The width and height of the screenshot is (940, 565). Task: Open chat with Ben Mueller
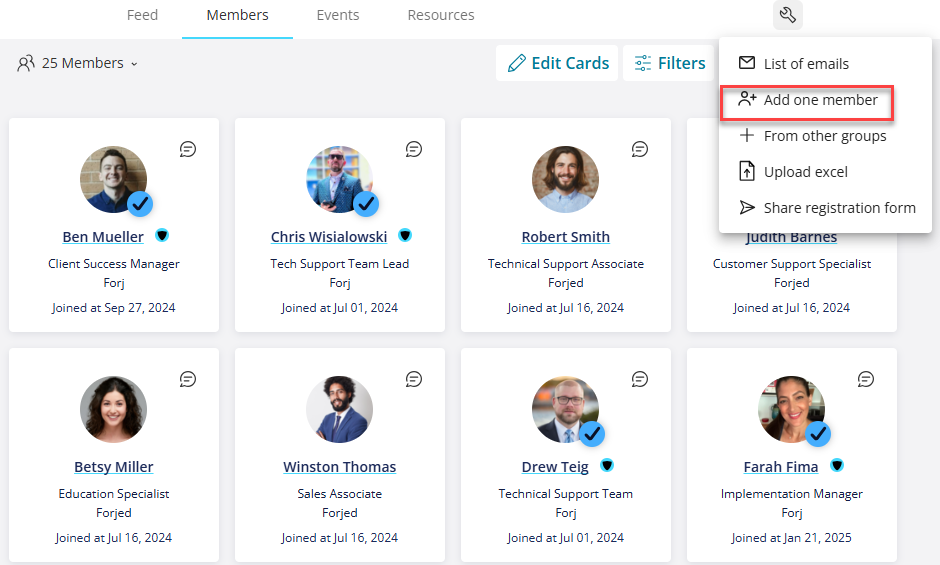click(188, 149)
